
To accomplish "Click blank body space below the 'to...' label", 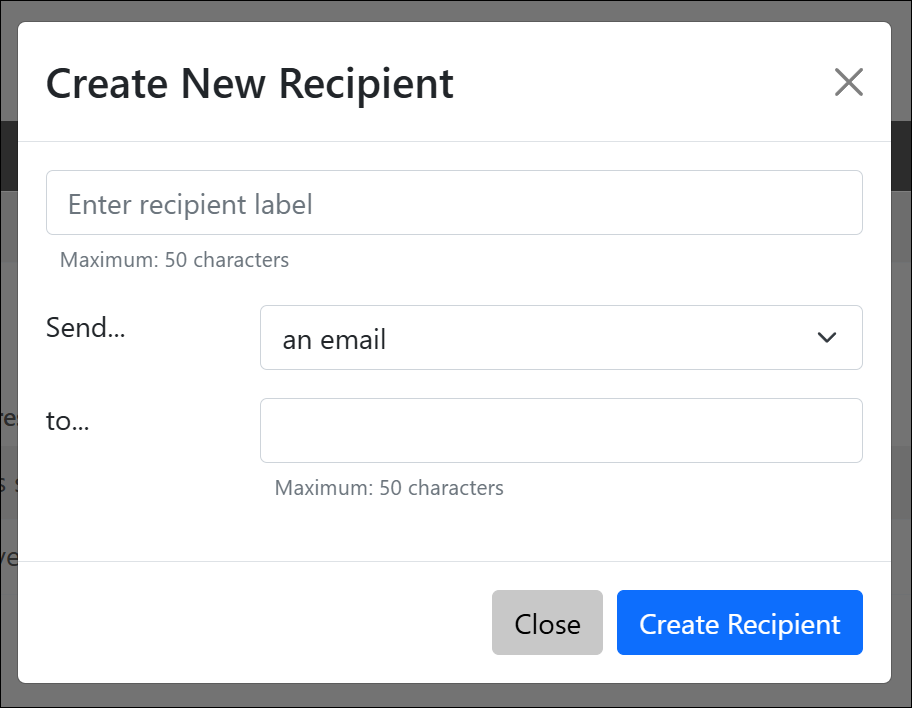I will tap(130, 500).
